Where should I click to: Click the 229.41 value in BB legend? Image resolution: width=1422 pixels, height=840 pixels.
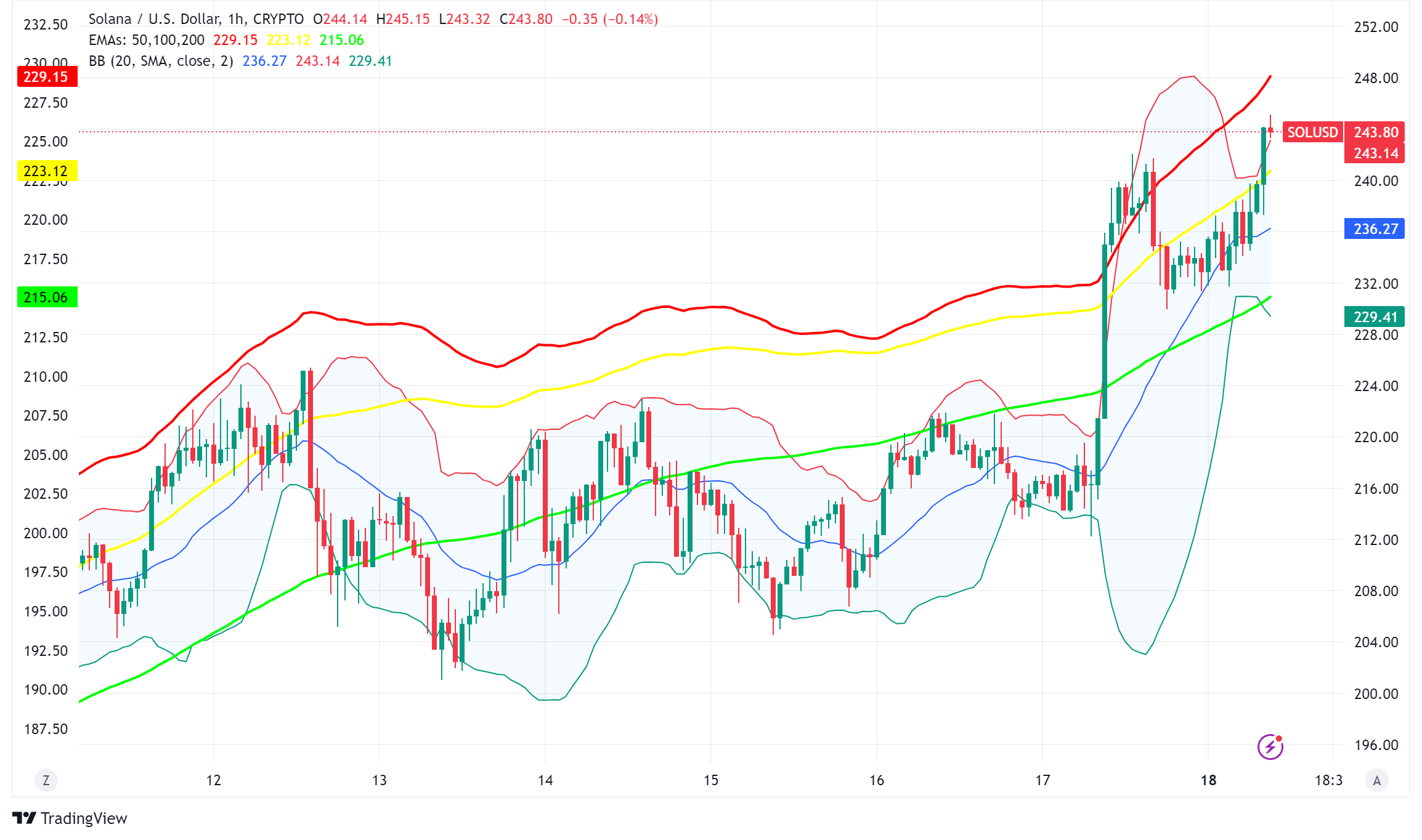(370, 61)
